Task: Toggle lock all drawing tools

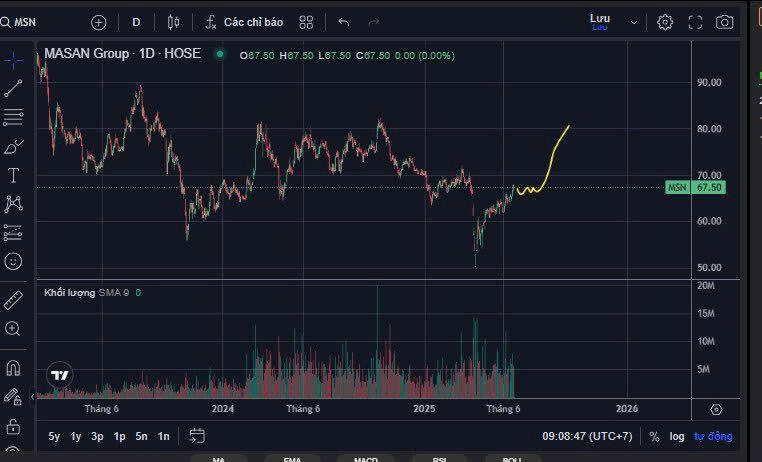Action: coord(13,427)
